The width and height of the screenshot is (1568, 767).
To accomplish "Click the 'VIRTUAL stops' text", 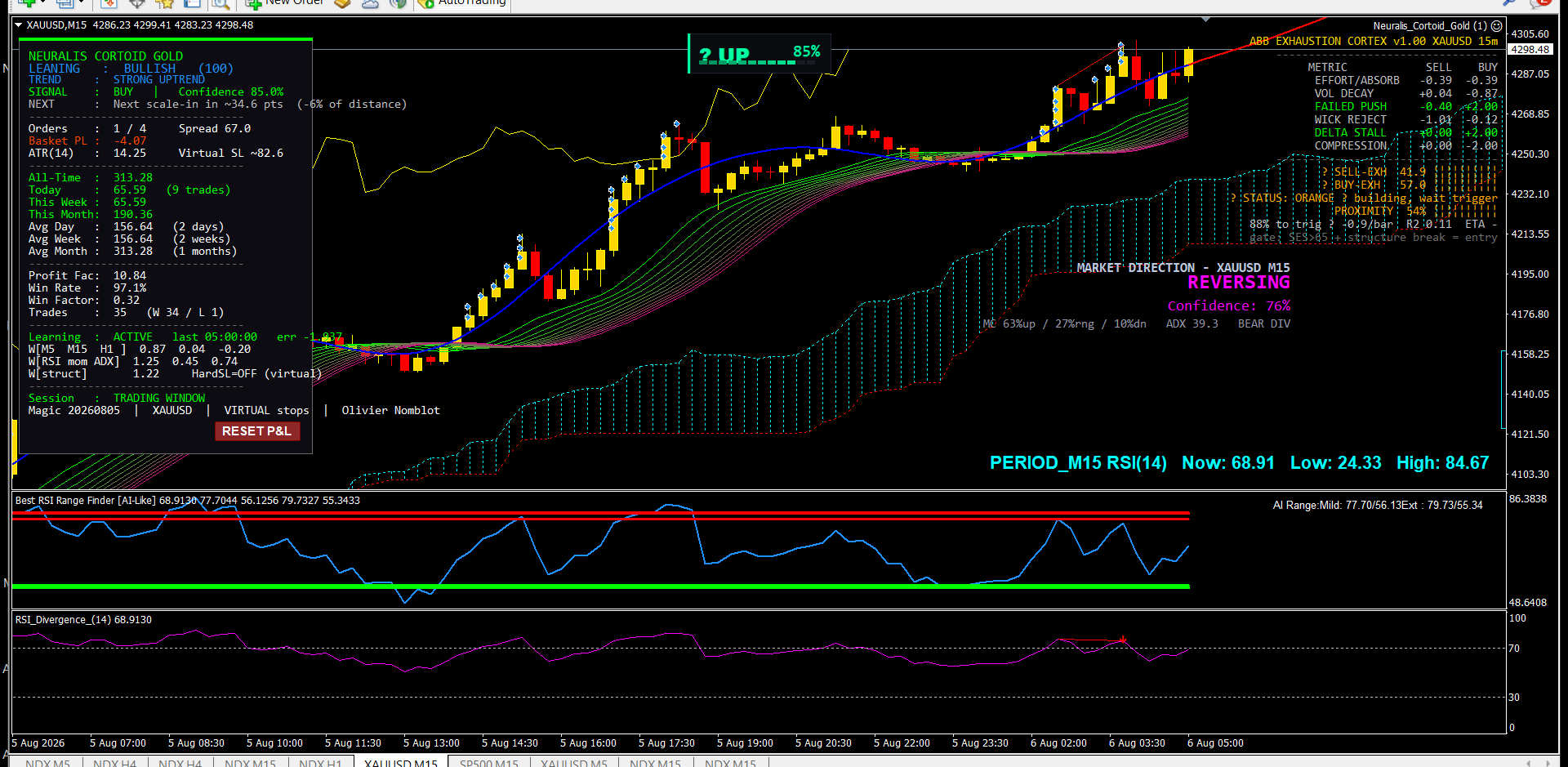I will [x=267, y=411].
